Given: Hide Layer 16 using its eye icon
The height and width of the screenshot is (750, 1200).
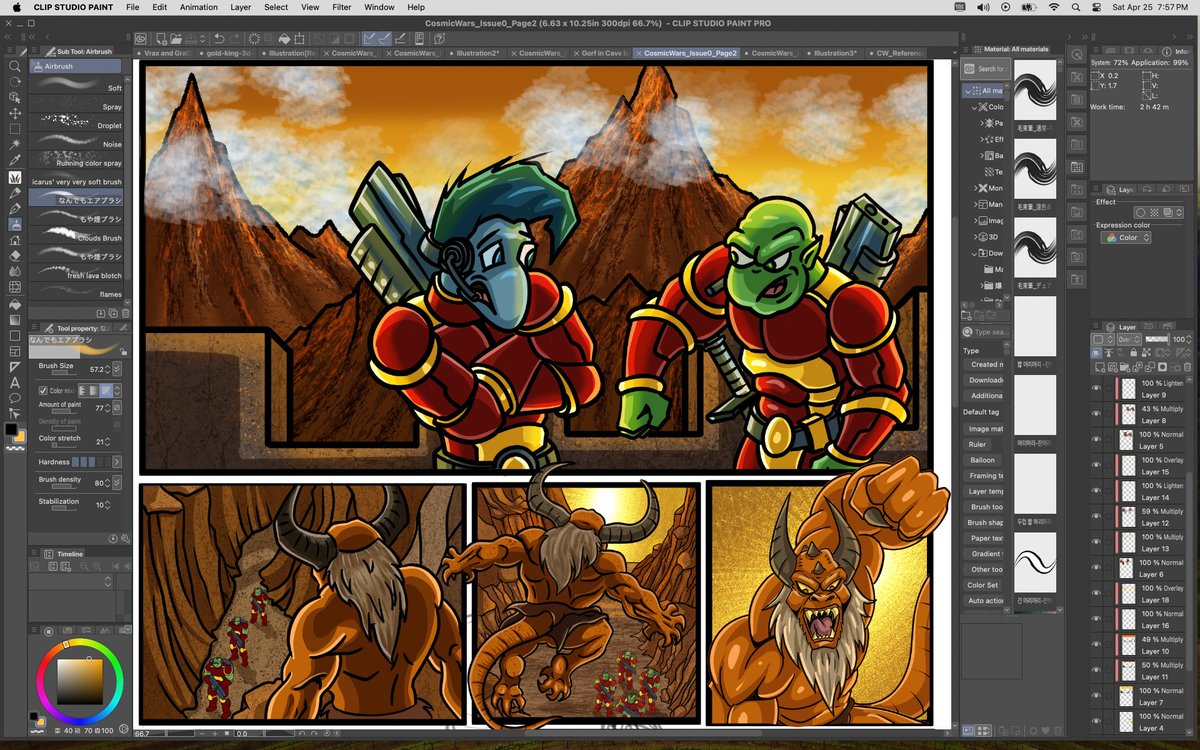Looking at the screenshot, I should (x=1097, y=619).
